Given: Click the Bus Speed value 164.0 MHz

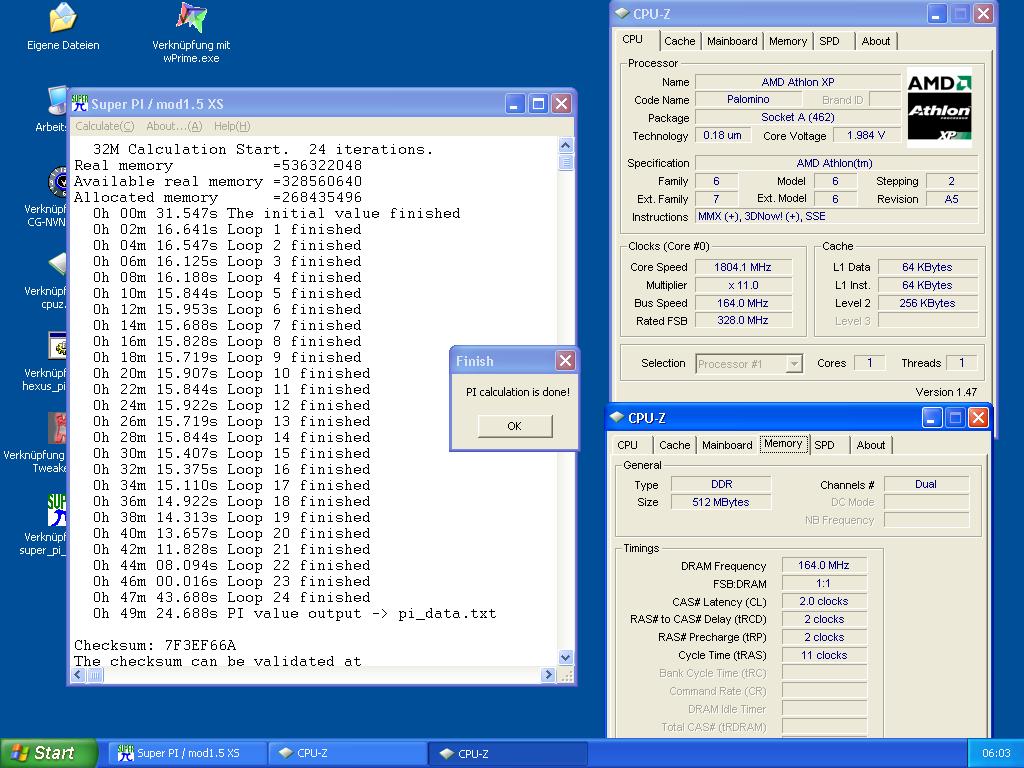Looking at the screenshot, I should click(x=743, y=303).
